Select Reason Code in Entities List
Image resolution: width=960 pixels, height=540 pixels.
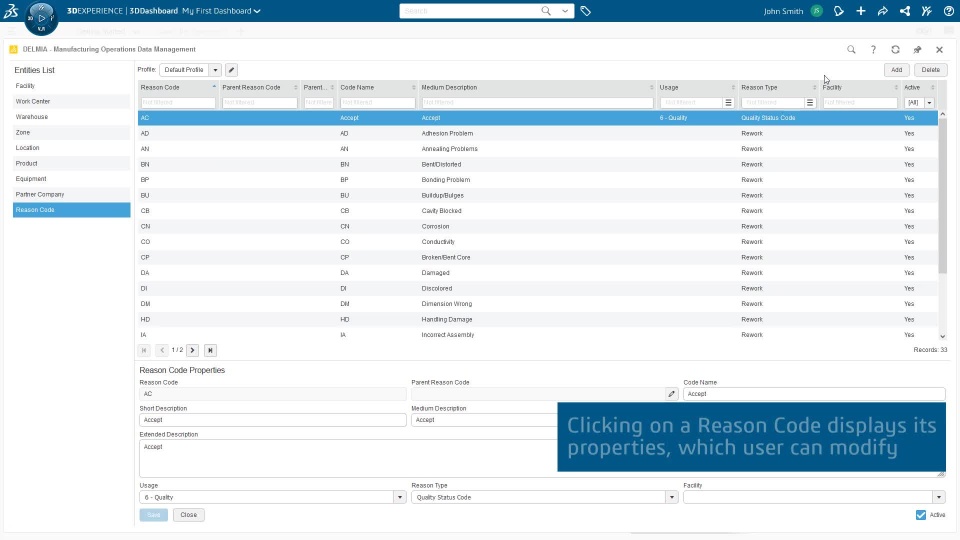coord(72,210)
